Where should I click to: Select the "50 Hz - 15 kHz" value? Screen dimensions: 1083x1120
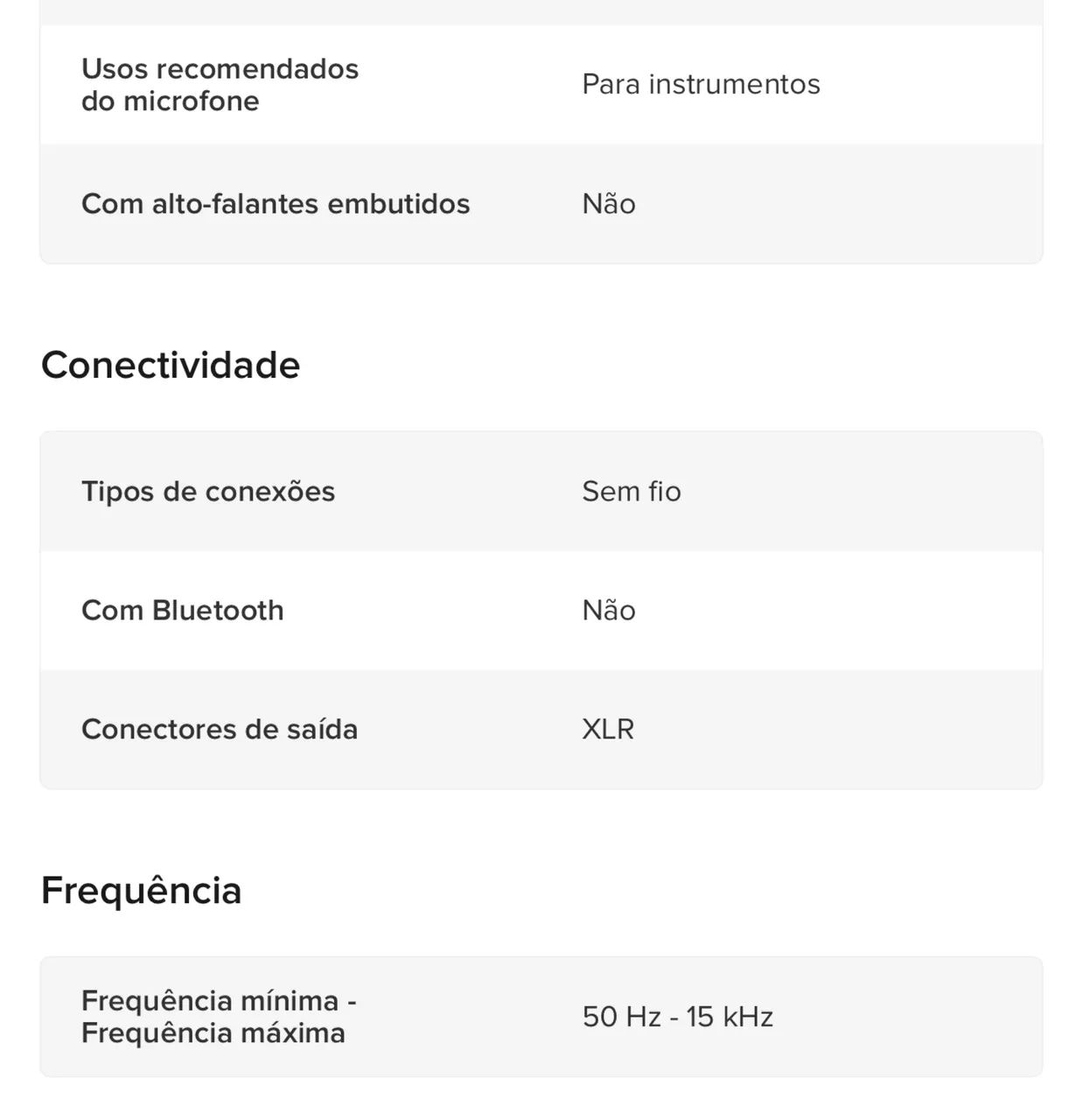click(x=678, y=1017)
